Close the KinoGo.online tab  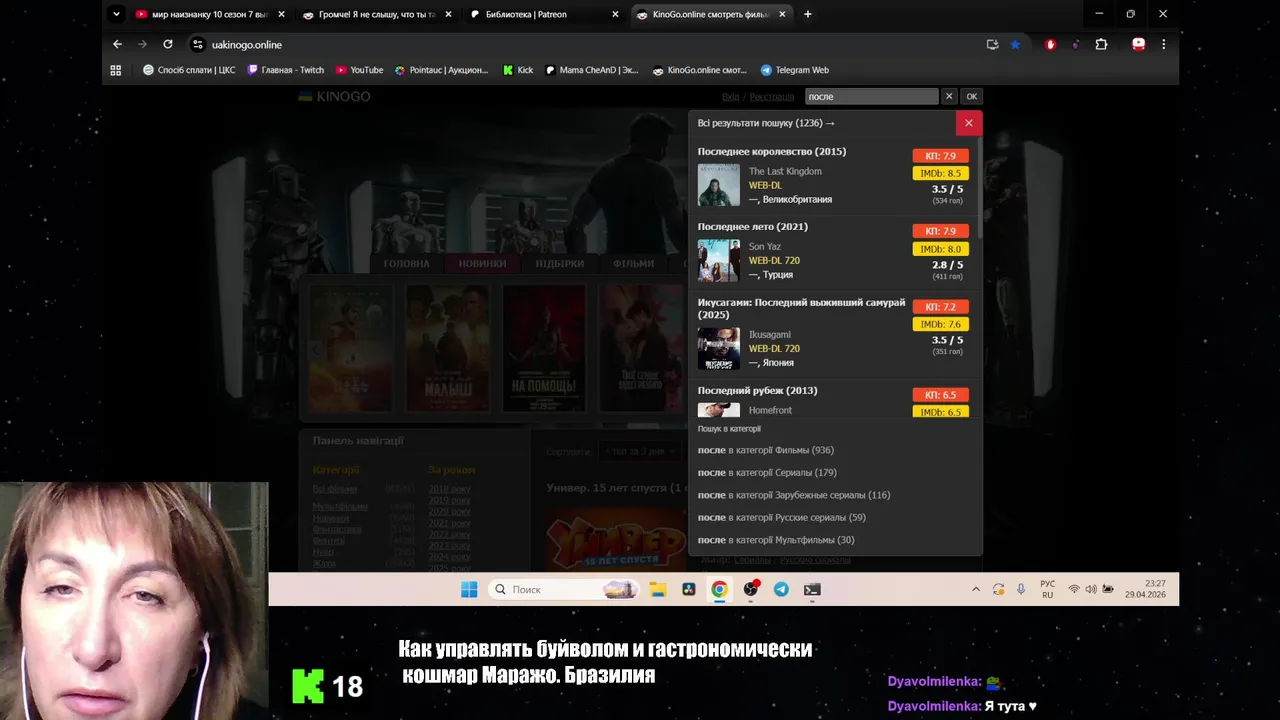[x=782, y=14]
